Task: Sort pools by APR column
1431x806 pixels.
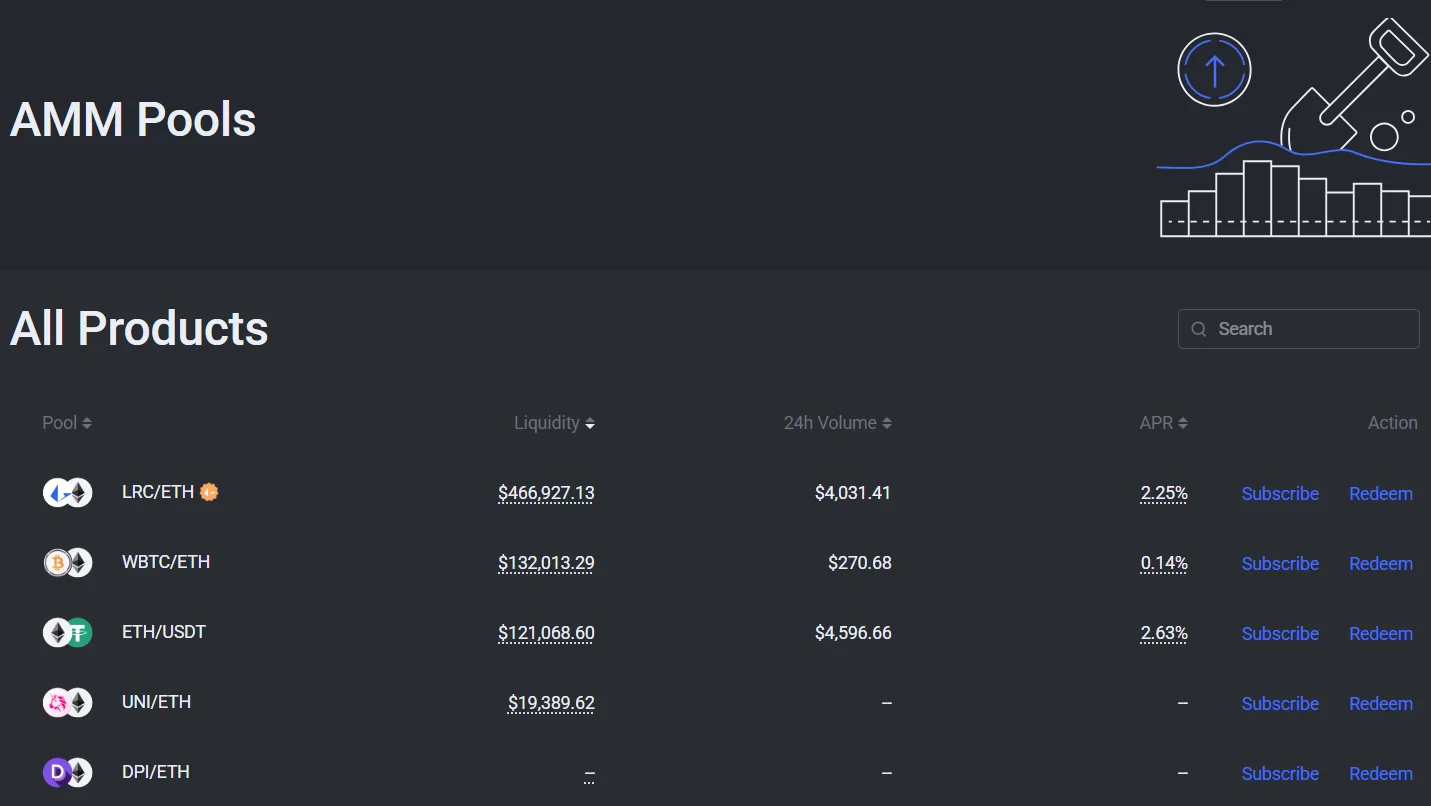Action: point(1163,423)
